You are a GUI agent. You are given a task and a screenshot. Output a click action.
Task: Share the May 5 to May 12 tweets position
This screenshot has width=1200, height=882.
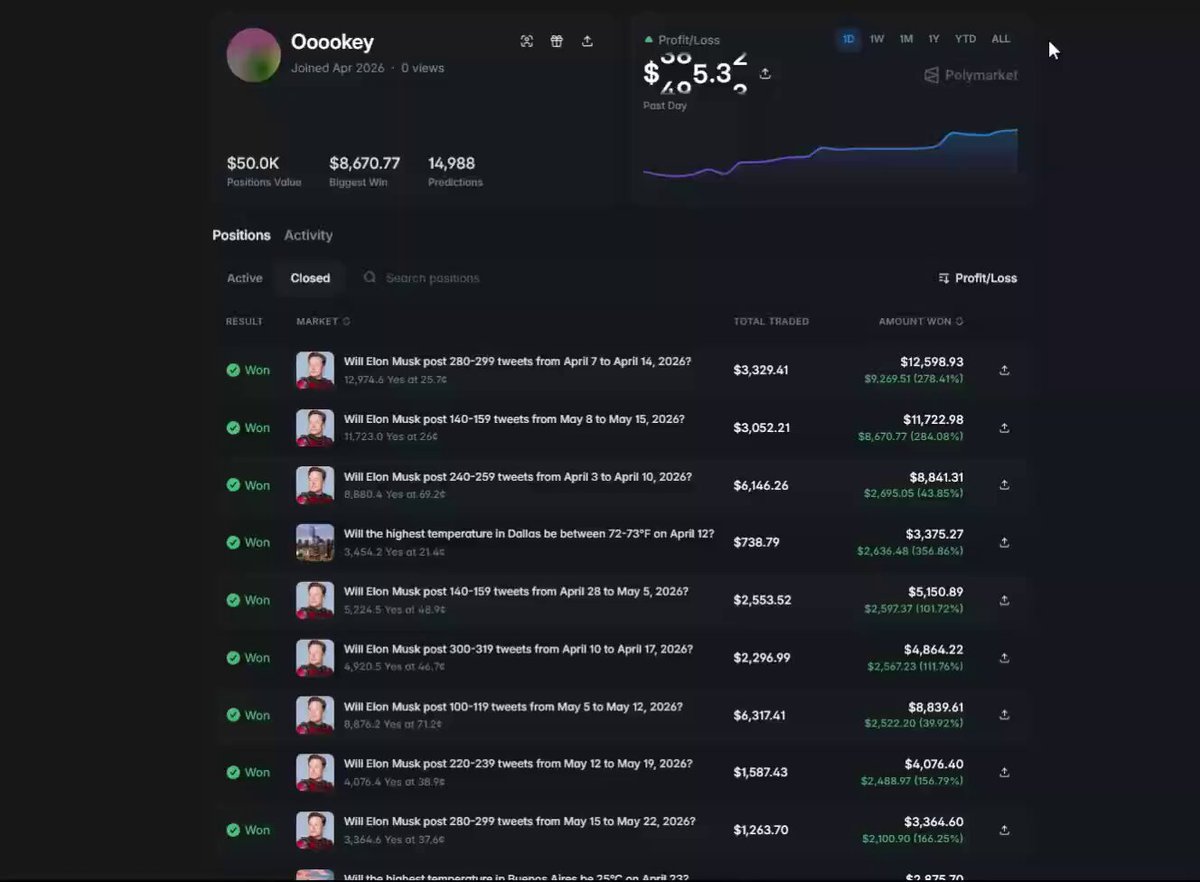[1004, 715]
